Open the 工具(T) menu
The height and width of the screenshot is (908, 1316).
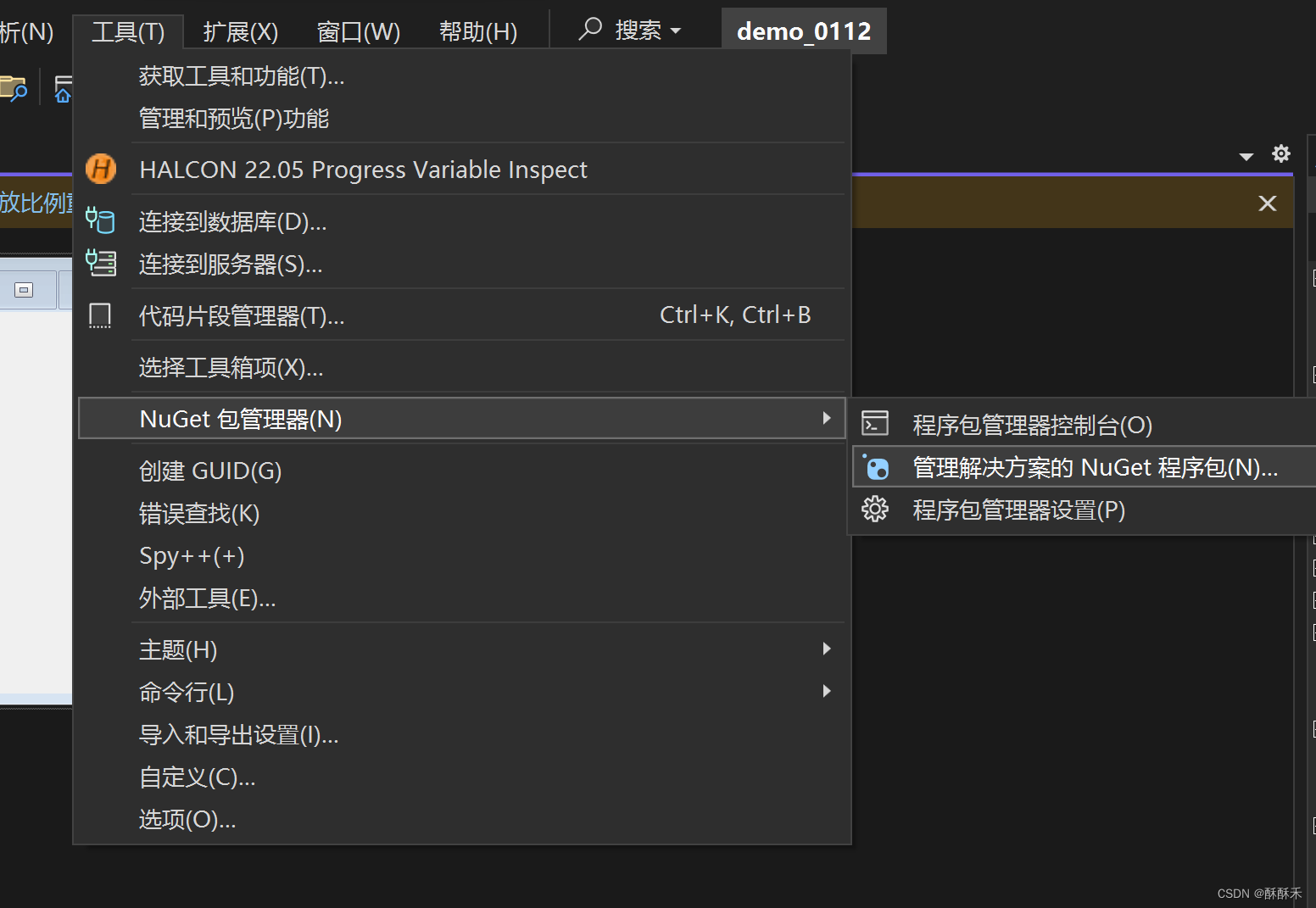coord(128,31)
